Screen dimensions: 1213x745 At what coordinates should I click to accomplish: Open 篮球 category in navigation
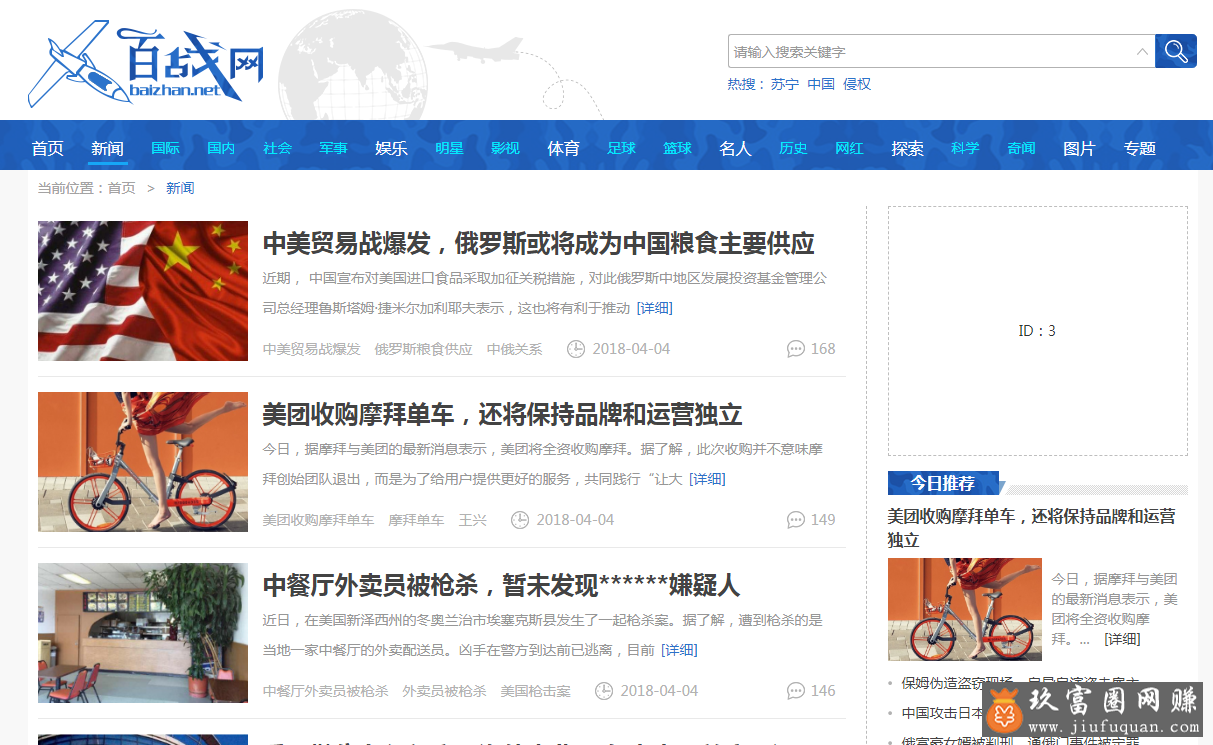pyautogui.click(x=677, y=148)
